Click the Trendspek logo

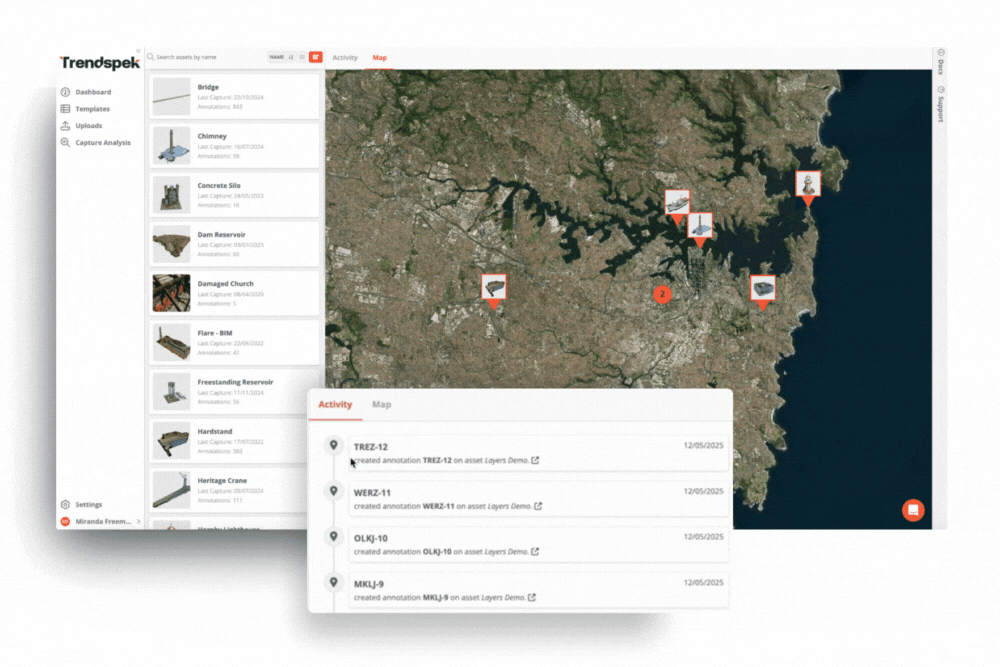tap(99, 62)
